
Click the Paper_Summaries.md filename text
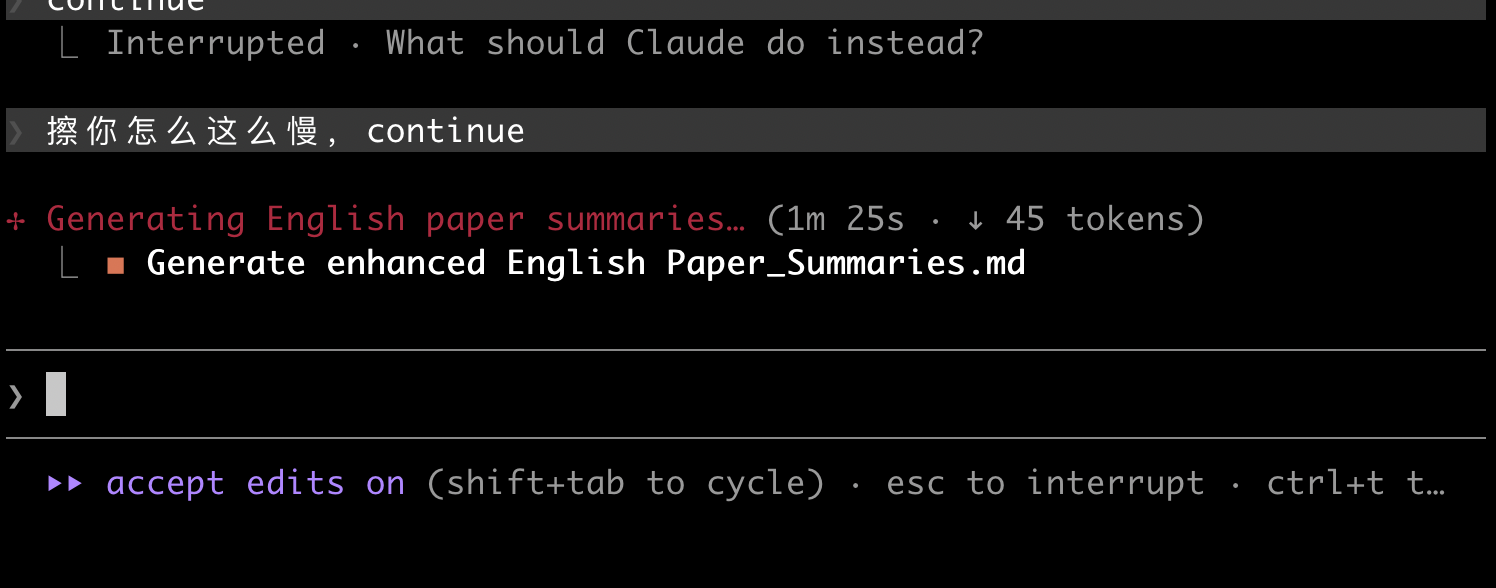(x=846, y=264)
